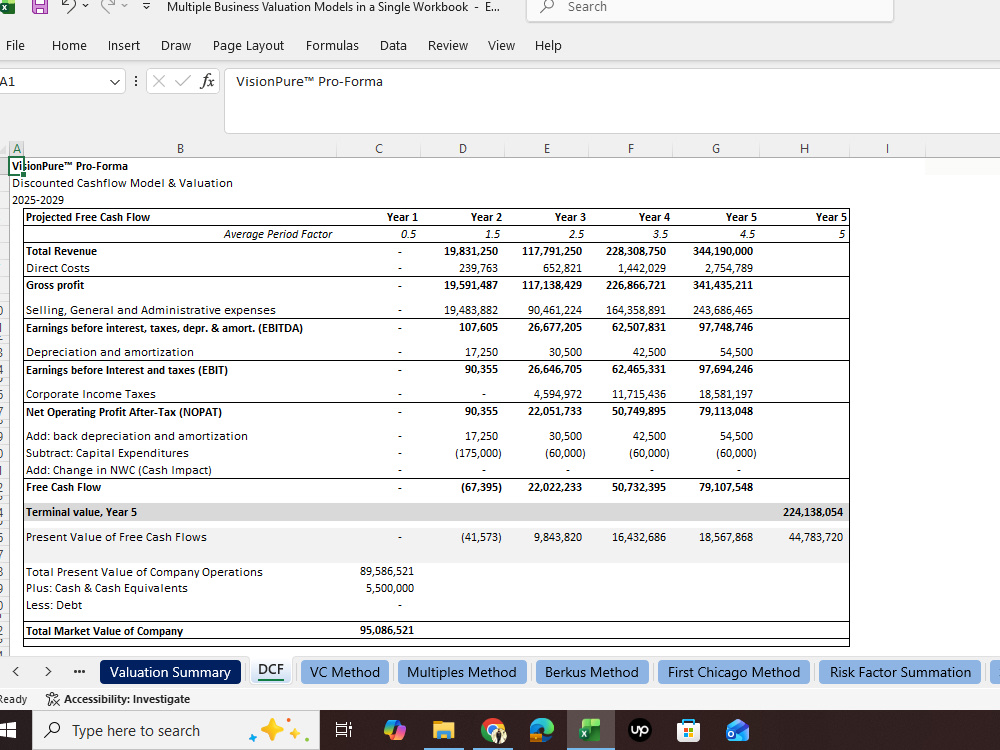Open Copilot from the taskbar
The height and width of the screenshot is (750, 1000).
(394, 730)
